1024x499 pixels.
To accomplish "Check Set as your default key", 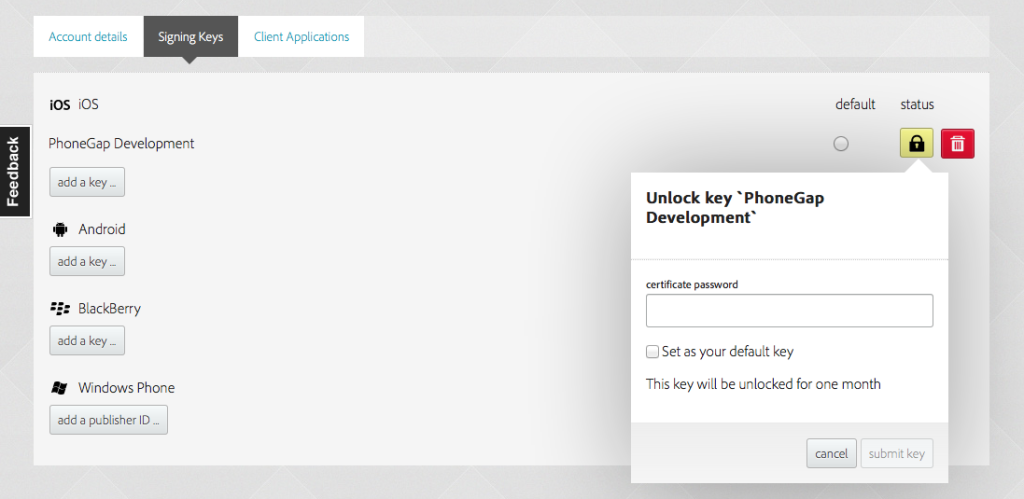I will (652, 352).
